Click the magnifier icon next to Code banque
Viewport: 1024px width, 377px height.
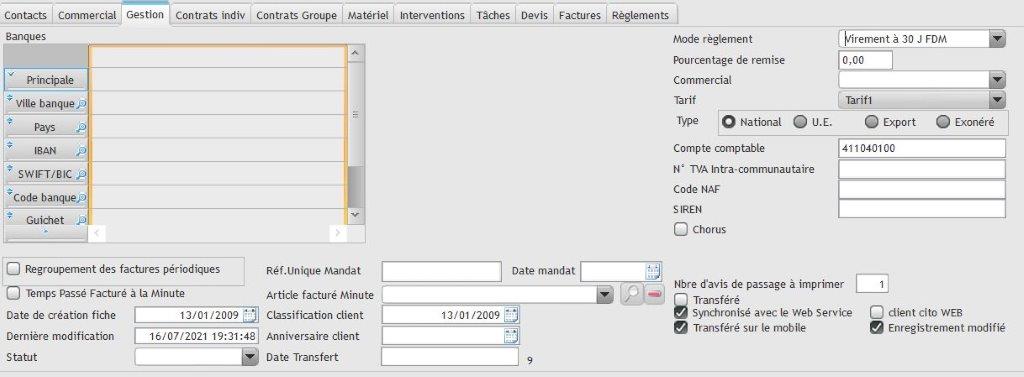click(82, 197)
